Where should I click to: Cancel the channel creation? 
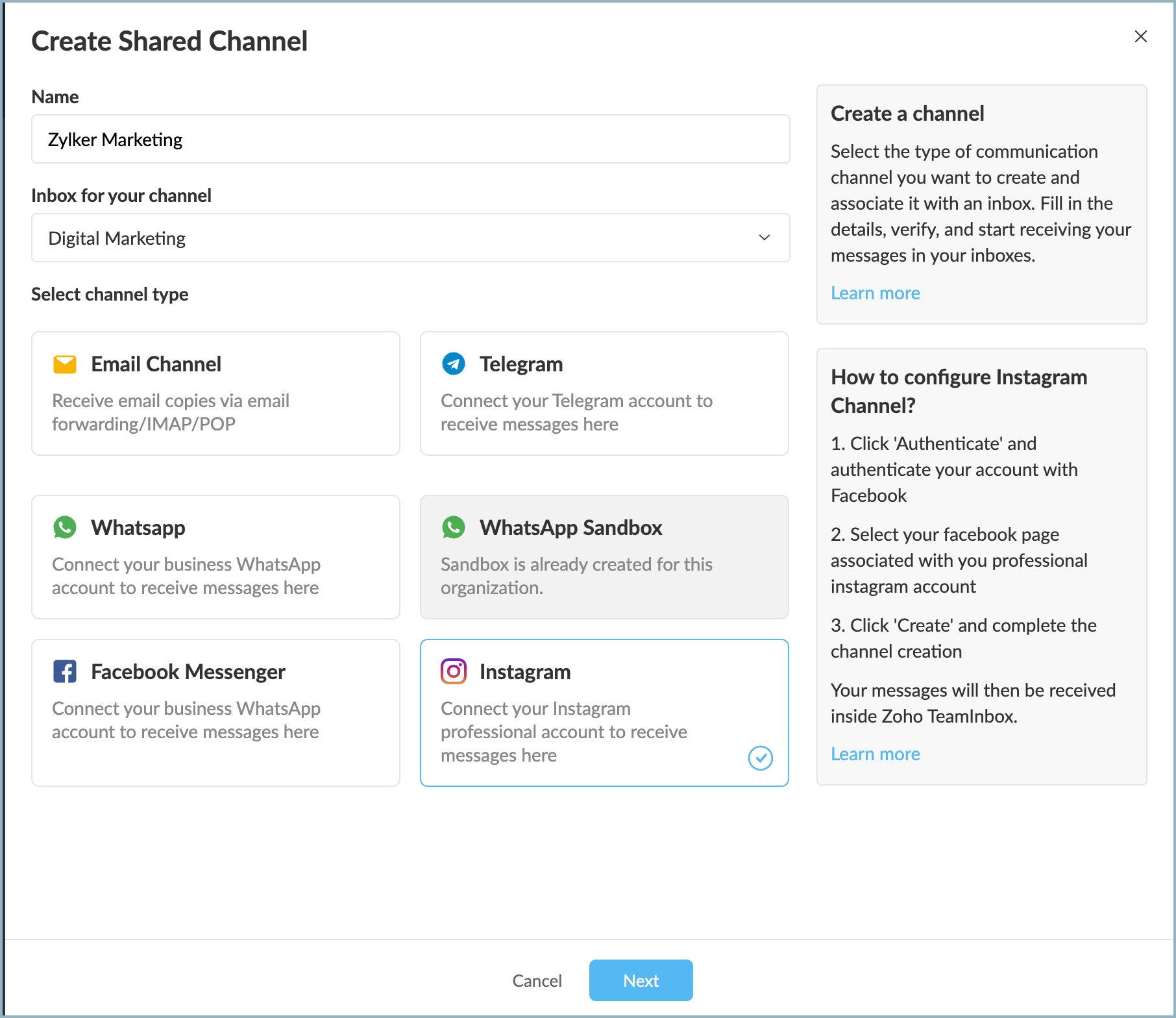(x=537, y=980)
